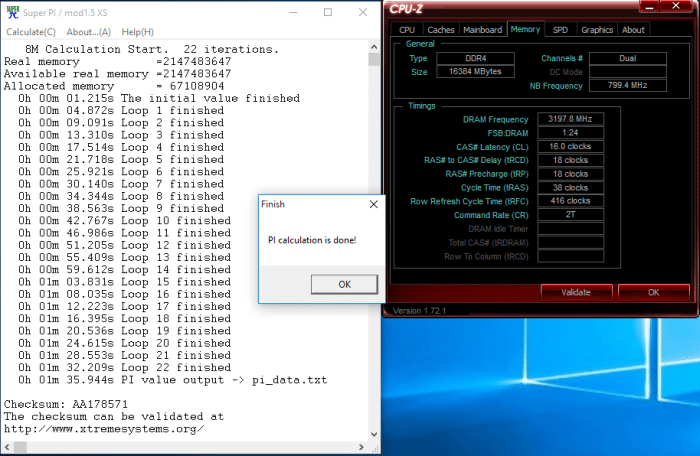Click the scroll right arrow in Super PI
The width and height of the screenshot is (700, 456).
click(x=361, y=447)
